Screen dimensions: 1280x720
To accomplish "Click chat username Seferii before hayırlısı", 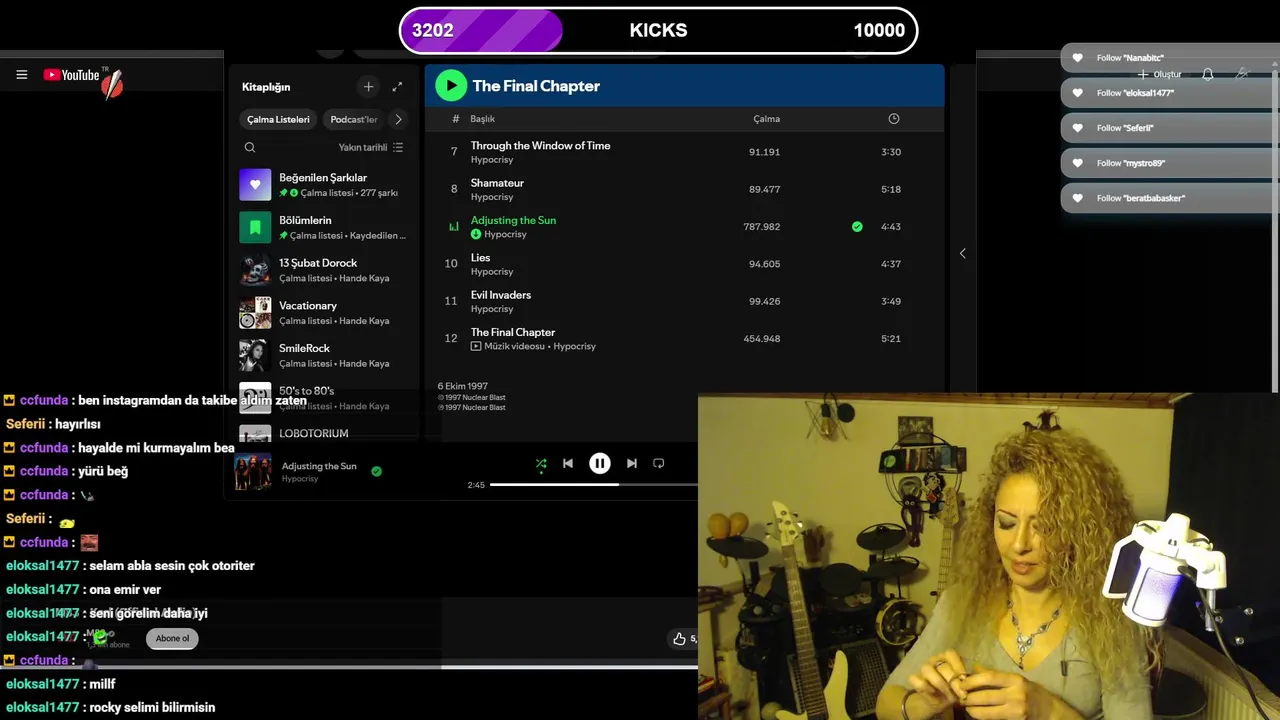I will pos(25,424).
